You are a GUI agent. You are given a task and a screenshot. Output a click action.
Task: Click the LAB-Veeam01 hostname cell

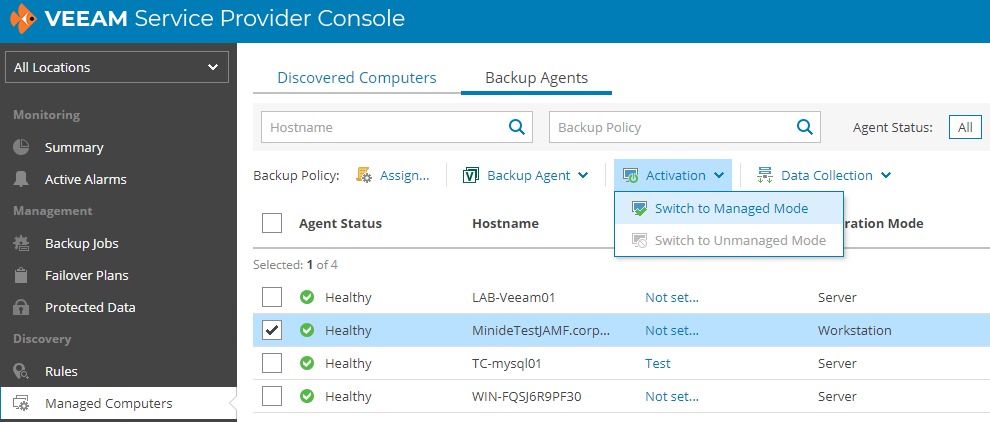pos(513,297)
